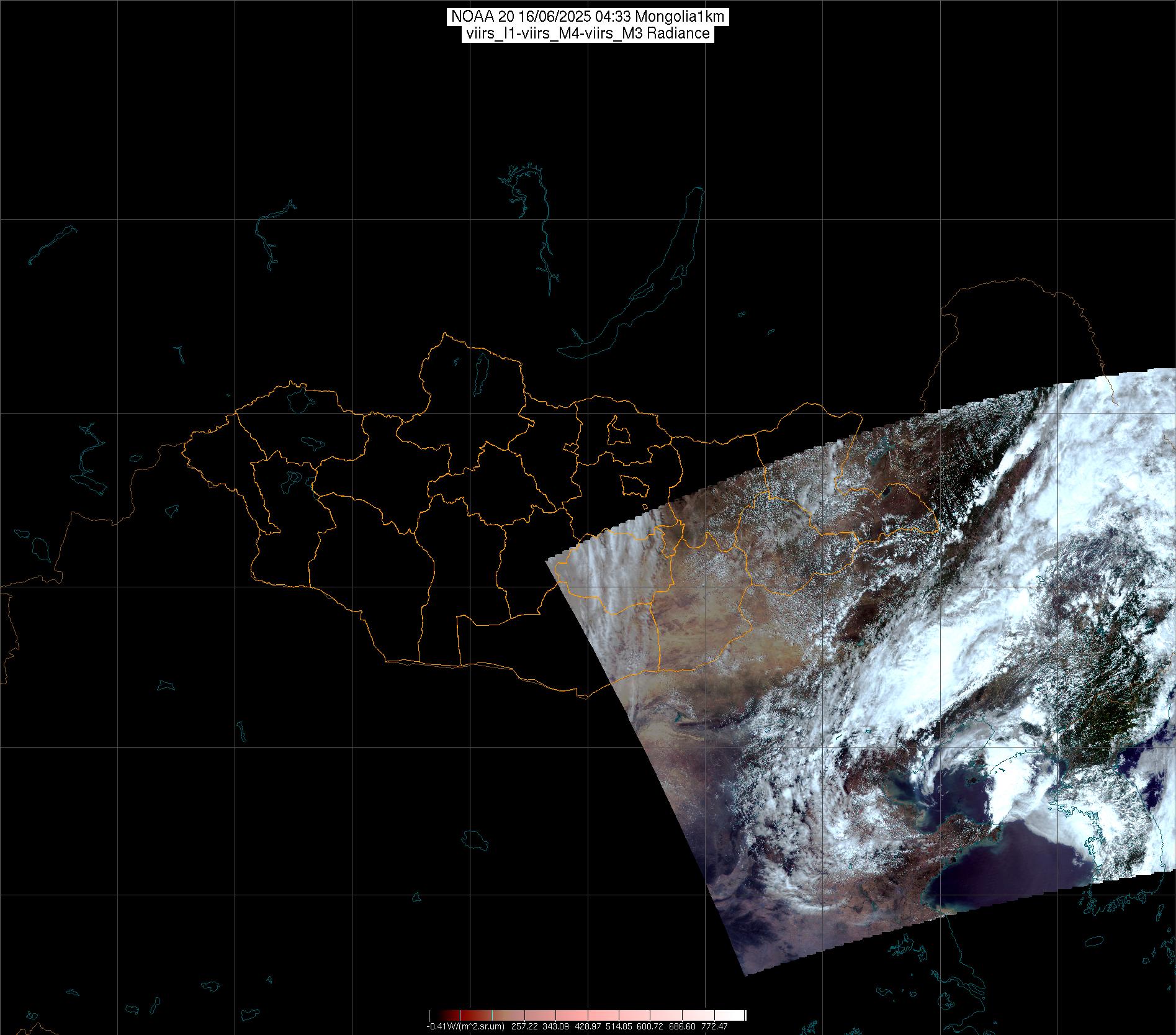
Task: Click the subtitle "viirs_I1-viirs_M4-viirs_M3 Radiance"
Action: (588, 34)
